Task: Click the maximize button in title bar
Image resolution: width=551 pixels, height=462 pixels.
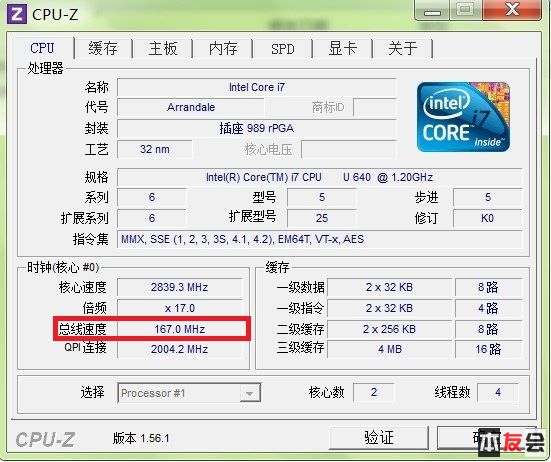Action: 465,10
